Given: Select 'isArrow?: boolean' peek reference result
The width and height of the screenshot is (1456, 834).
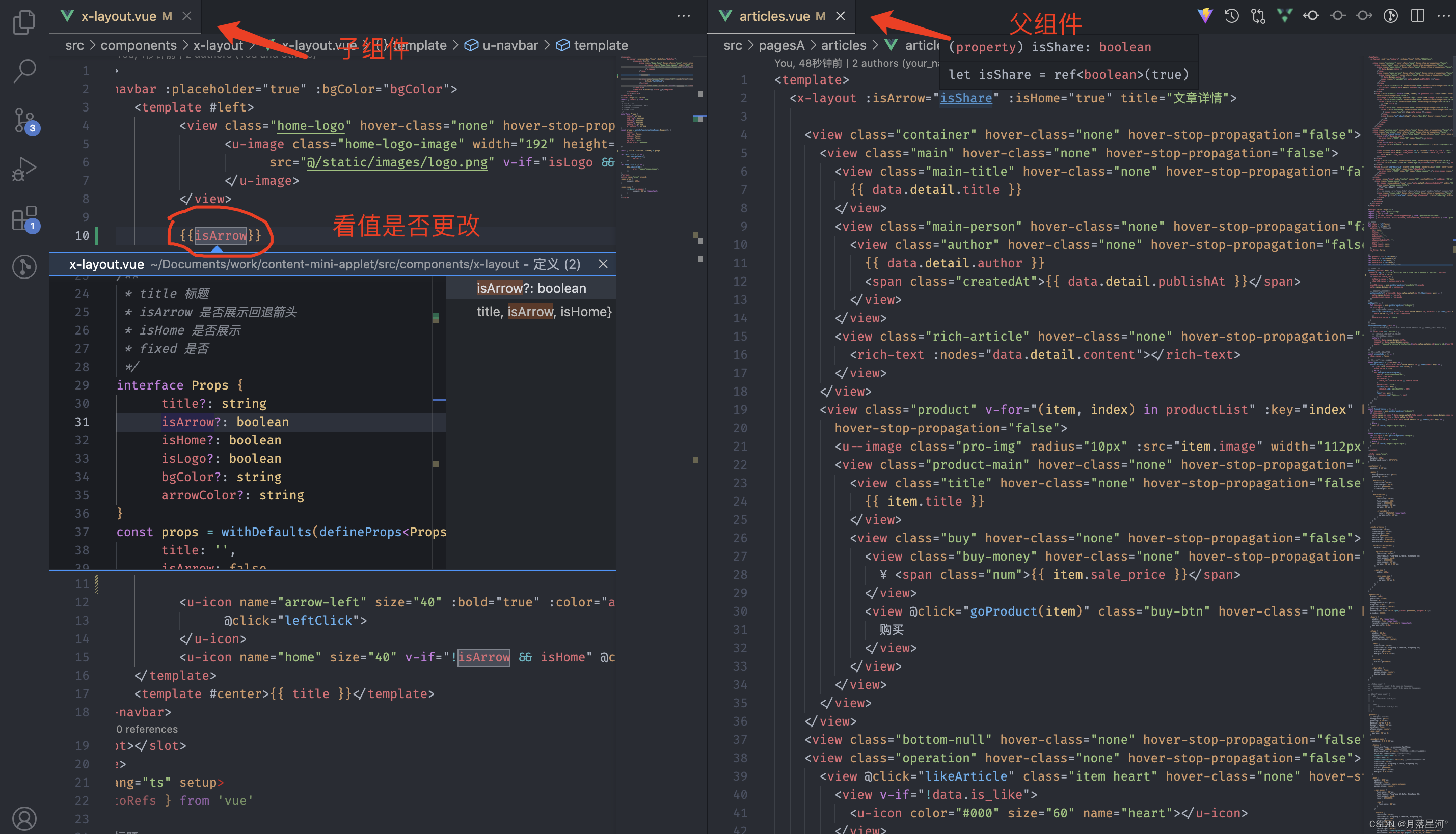Looking at the screenshot, I should [531, 288].
